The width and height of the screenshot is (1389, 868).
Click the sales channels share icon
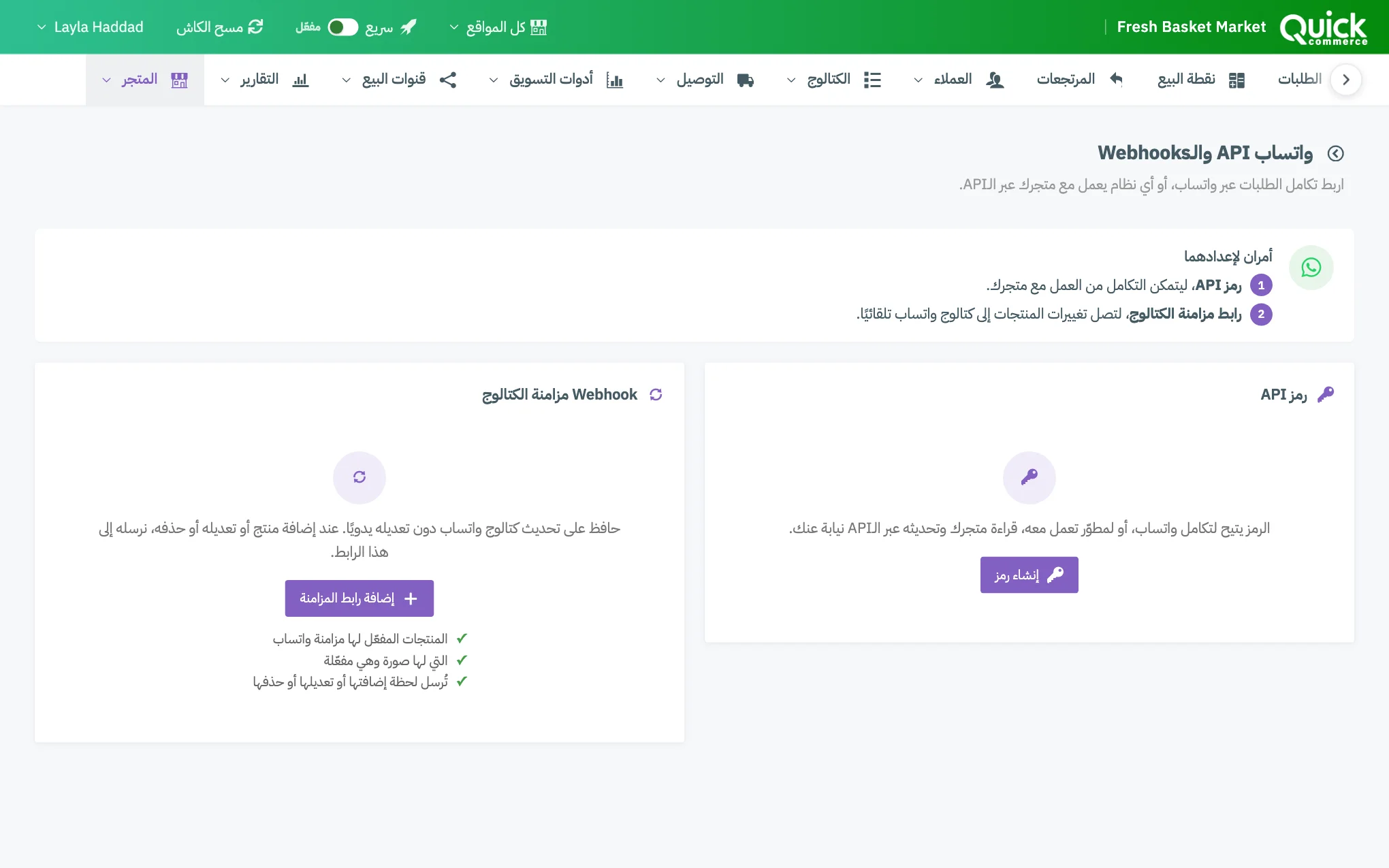448,80
